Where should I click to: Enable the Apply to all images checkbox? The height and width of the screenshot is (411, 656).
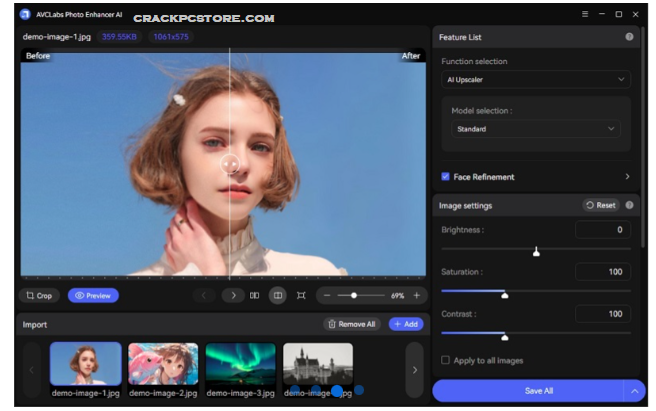tap(446, 360)
